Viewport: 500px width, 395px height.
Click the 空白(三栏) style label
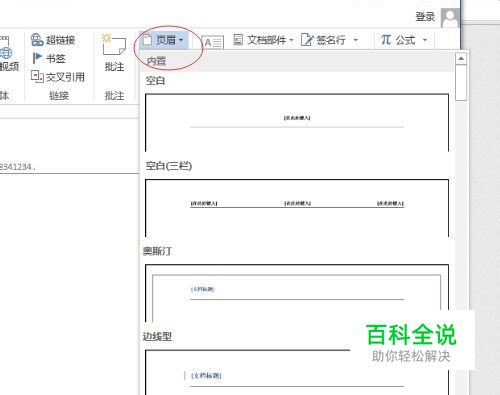[169, 166]
